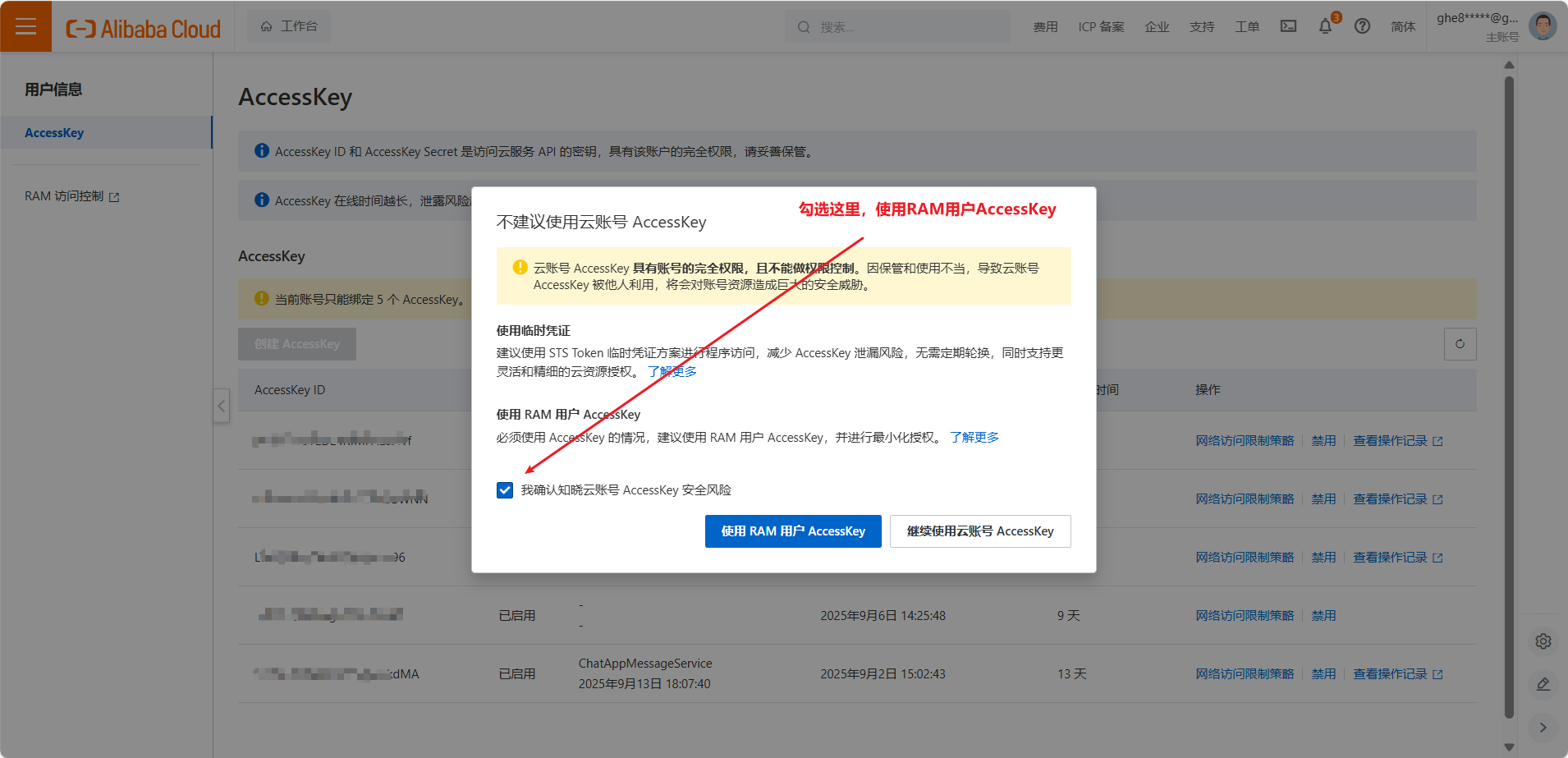Open the Cloud Shell terminal icon

pyautogui.click(x=1288, y=26)
